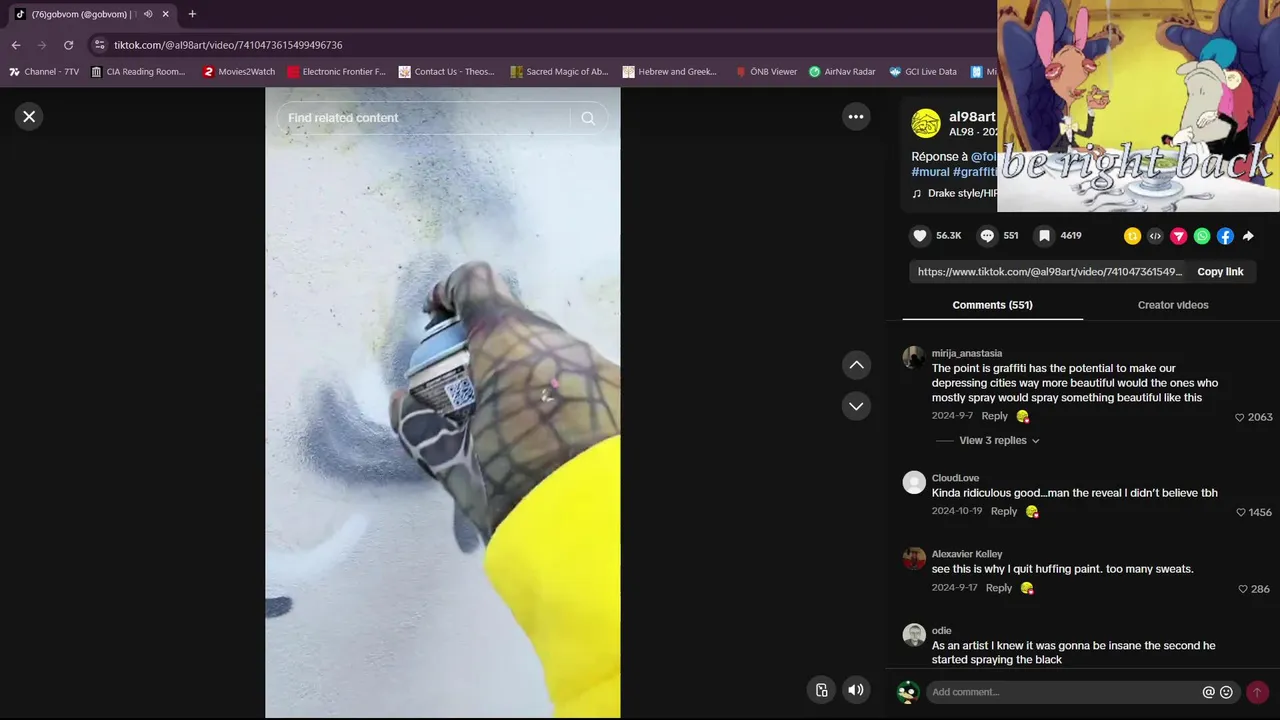This screenshot has height=720, width=1280.
Task: Open Hebrew and Greek bookmark
Action: tap(670, 72)
